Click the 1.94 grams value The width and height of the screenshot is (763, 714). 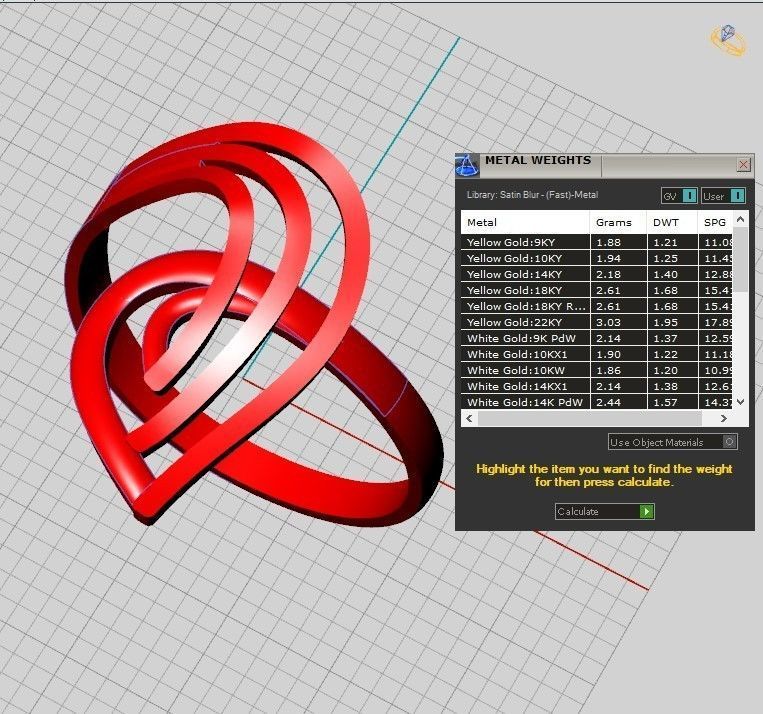[x=608, y=258]
